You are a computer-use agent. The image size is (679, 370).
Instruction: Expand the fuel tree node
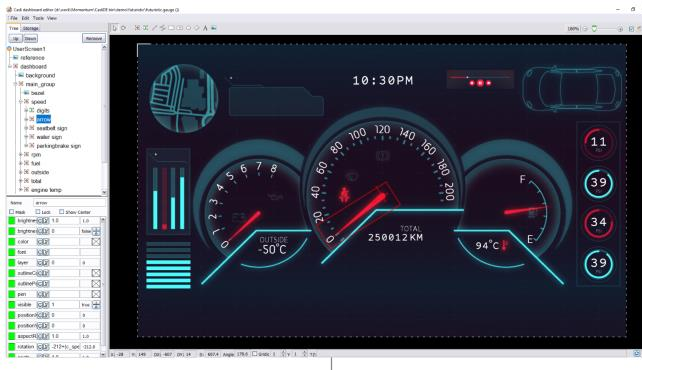click(x=20, y=163)
